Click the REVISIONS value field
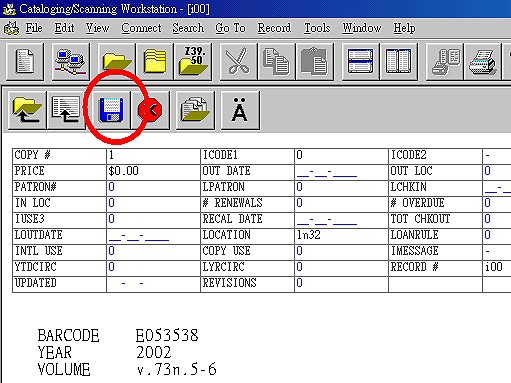The width and height of the screenshot is (511, 383). (341, 284)
